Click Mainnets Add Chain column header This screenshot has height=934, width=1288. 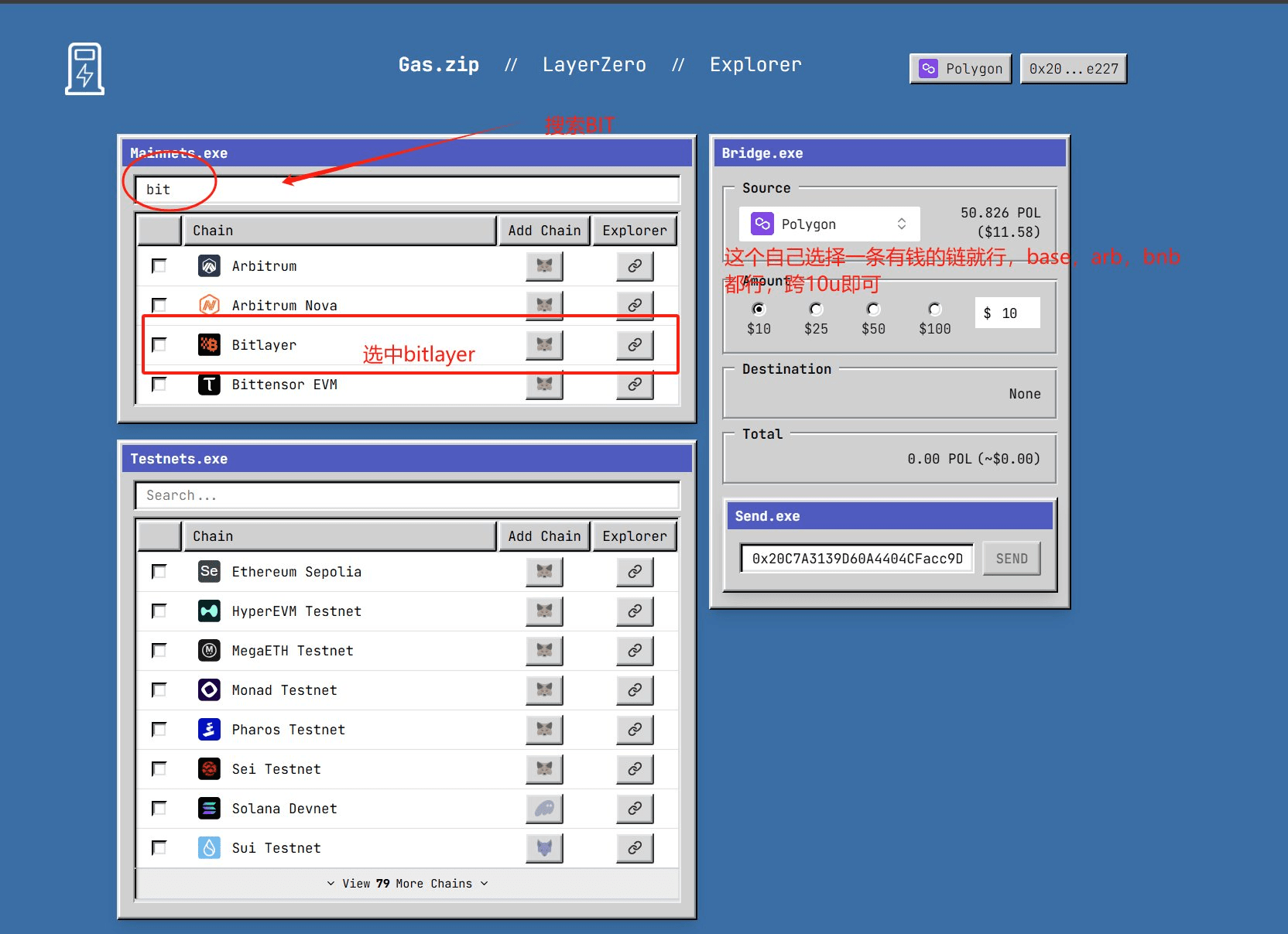click(x=544, y=231)
